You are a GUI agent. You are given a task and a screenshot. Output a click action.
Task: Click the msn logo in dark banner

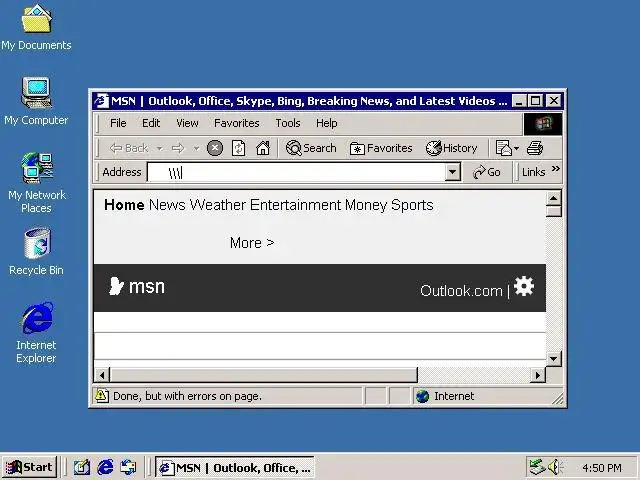click(137, 287)
